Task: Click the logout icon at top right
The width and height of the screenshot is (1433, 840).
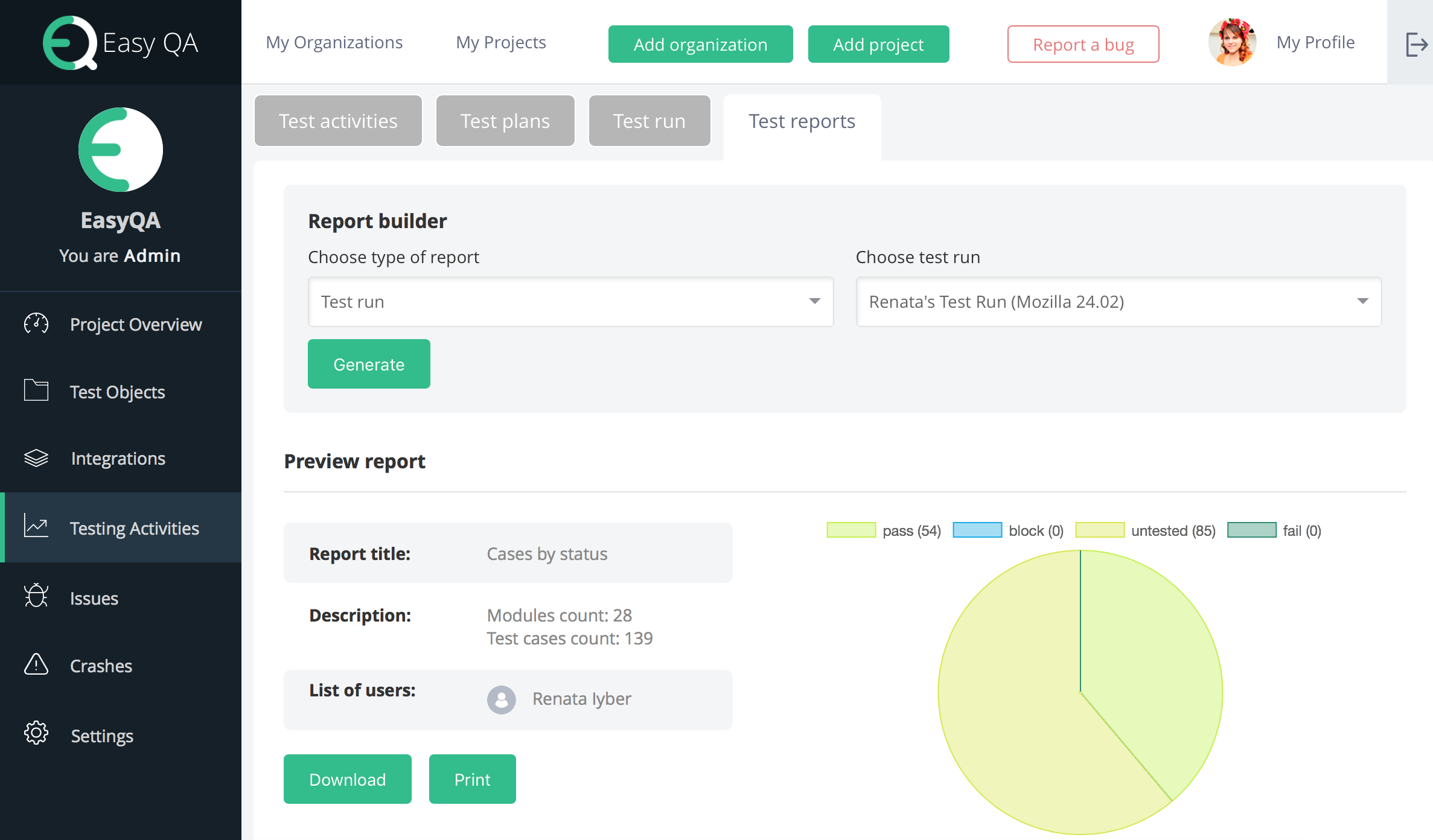Action: (1415, 44)
